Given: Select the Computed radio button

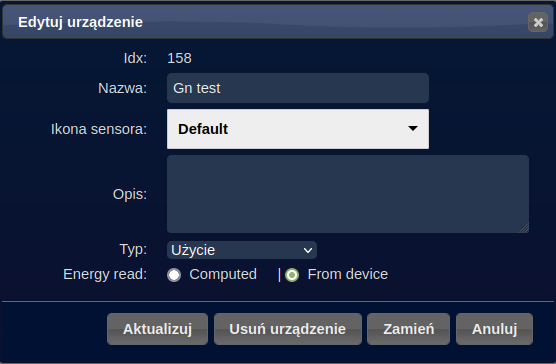Looking at the screenshot, I should coord(174,275).
